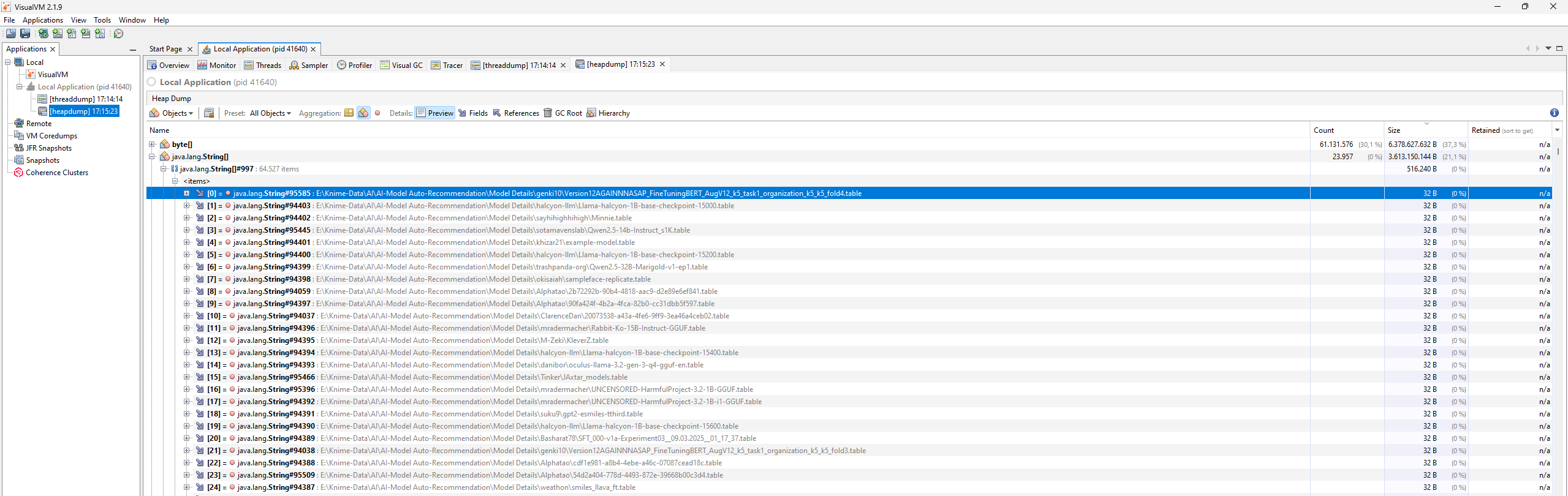Expand item [5] String#94400 row
Screen dimensions: 1568x496
187,255
